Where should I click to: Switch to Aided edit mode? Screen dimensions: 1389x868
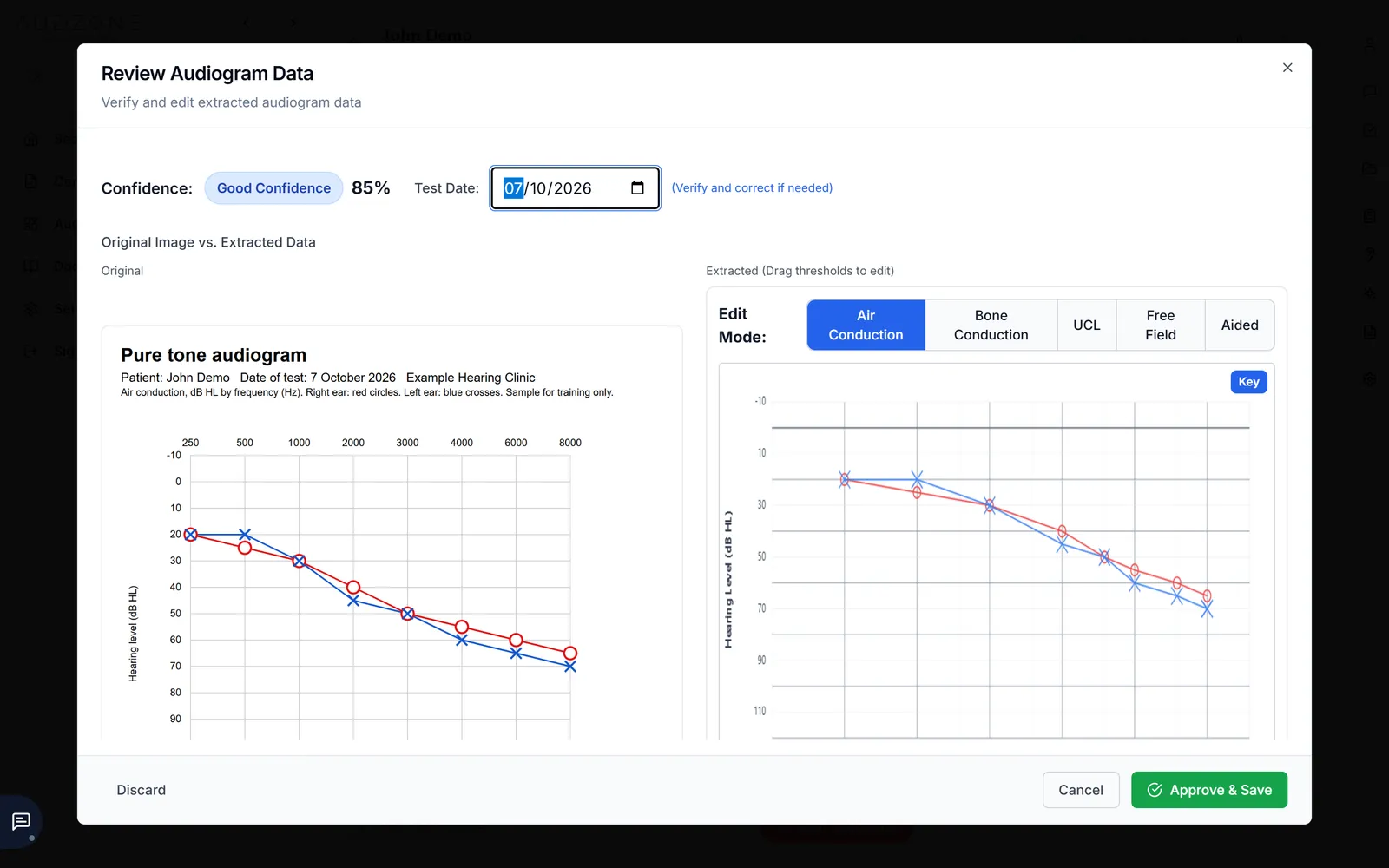pos(1240,325)
